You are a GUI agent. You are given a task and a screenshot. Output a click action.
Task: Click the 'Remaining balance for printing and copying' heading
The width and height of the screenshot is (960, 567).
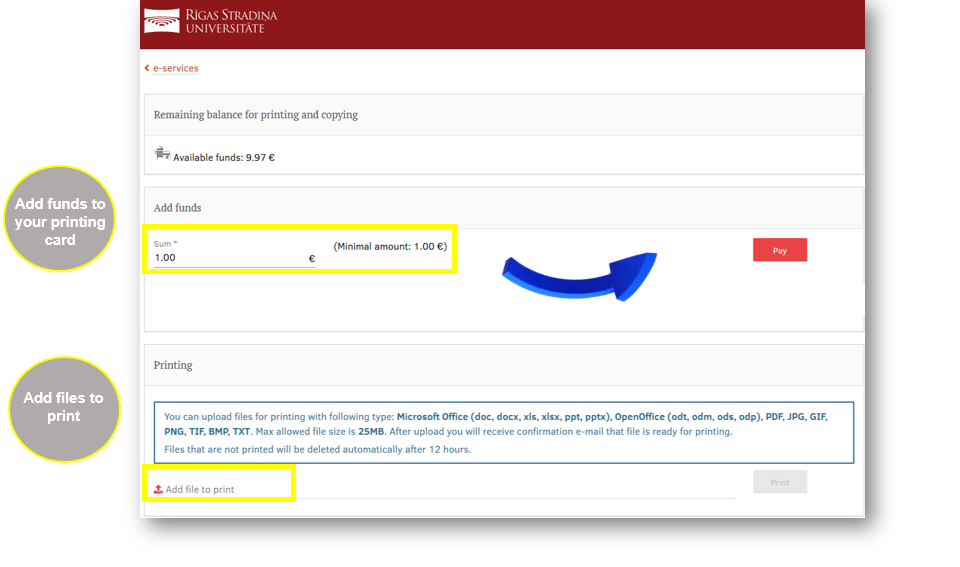click(x=256, y=115)
